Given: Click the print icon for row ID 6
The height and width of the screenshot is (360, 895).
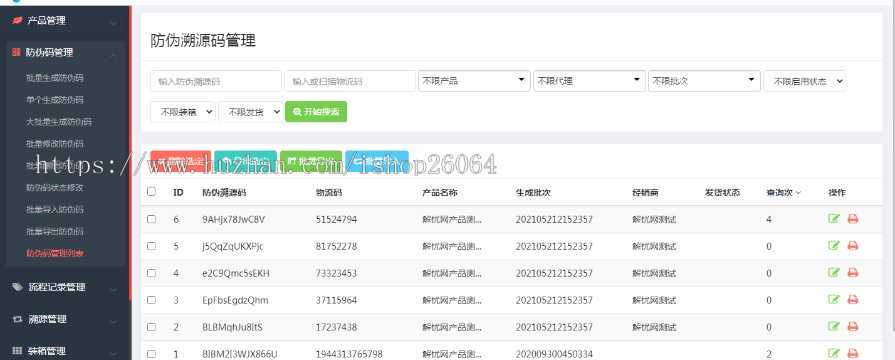Looking at the screenshot, I should pyautogui.click(x=853, y=219).
